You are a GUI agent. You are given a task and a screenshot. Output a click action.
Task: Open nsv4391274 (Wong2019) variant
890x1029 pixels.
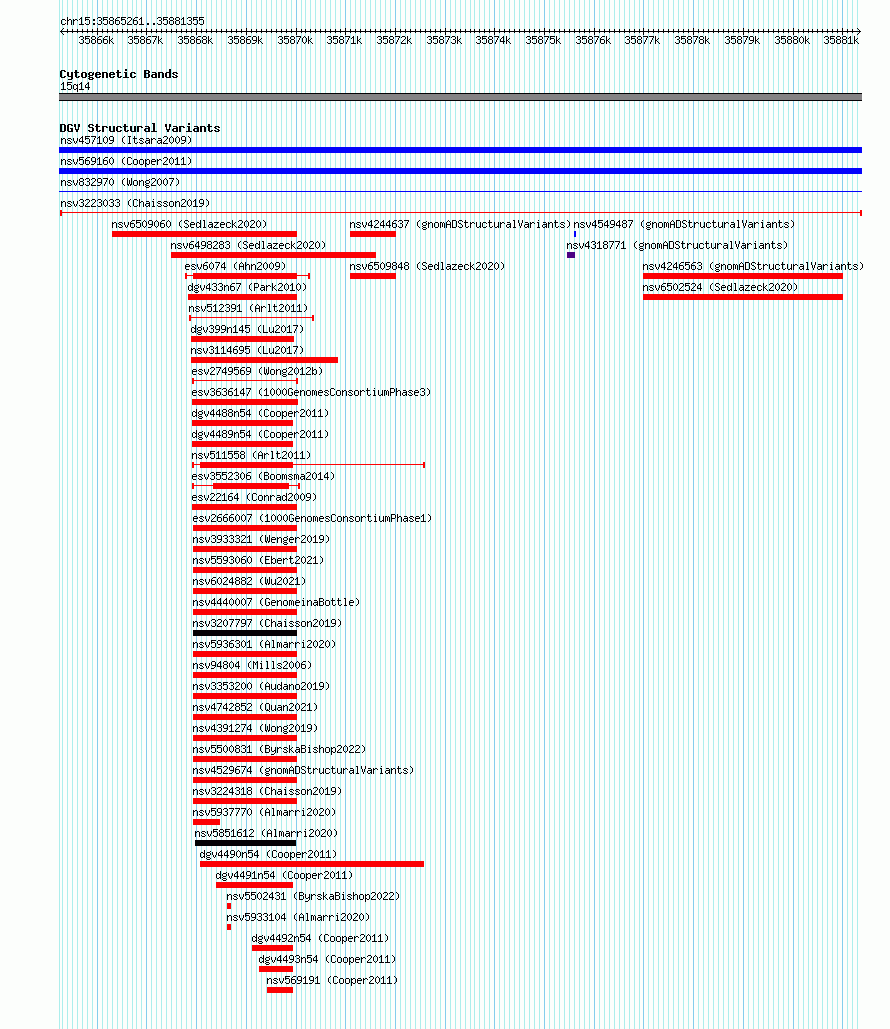tap(255, 728)
